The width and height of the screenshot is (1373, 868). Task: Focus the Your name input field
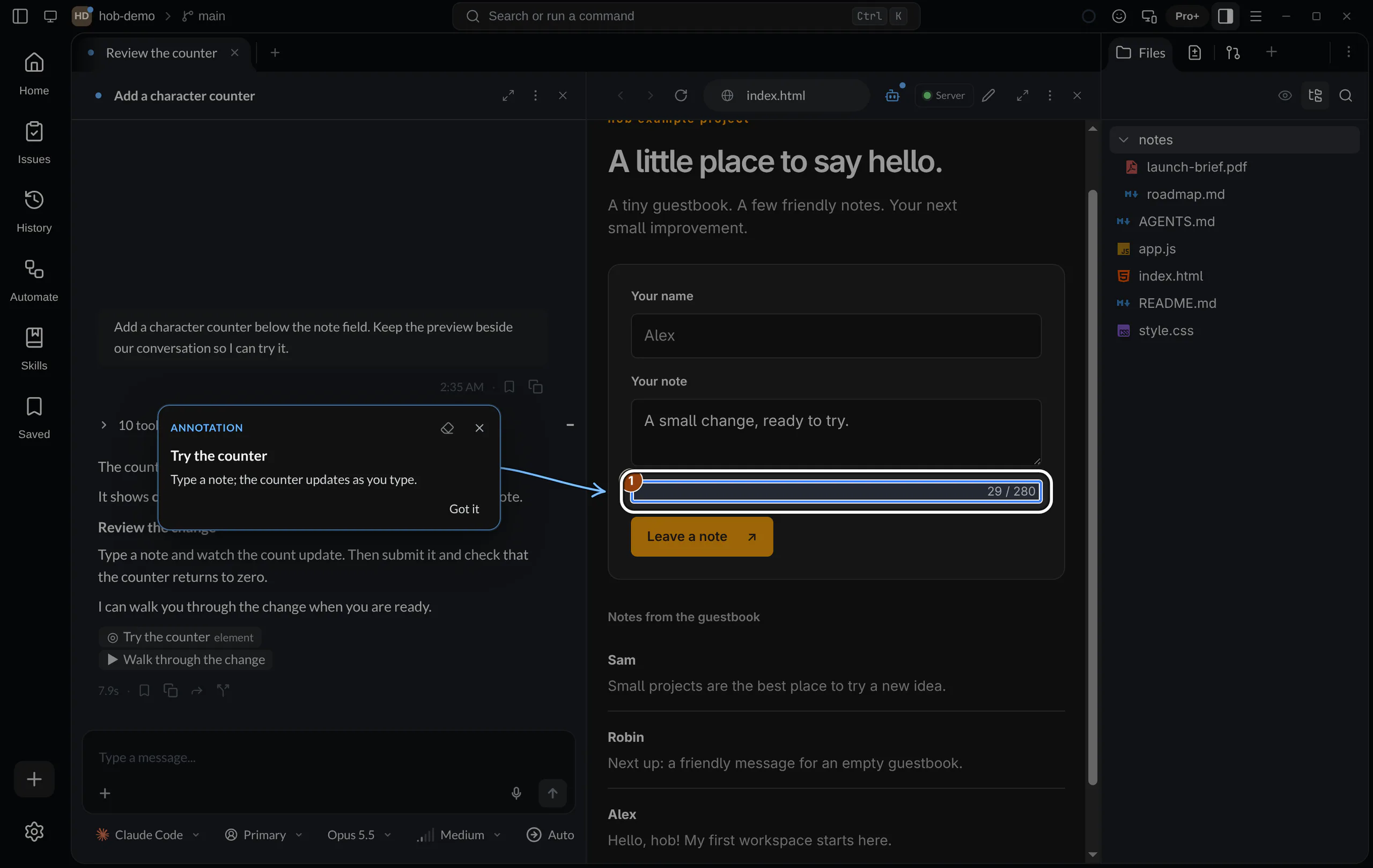[x=836, y=336]
